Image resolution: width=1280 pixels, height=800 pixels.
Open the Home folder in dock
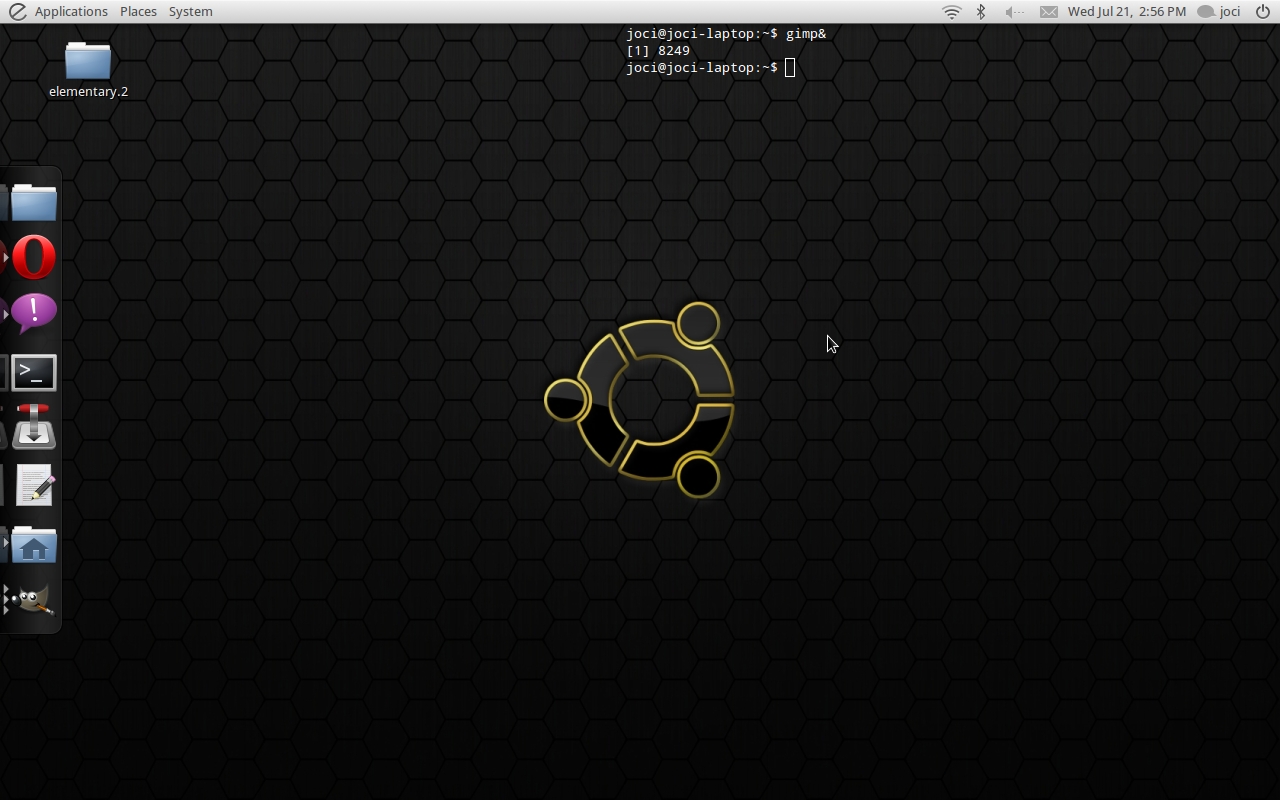pyautogui.click(x=34, y=545)
